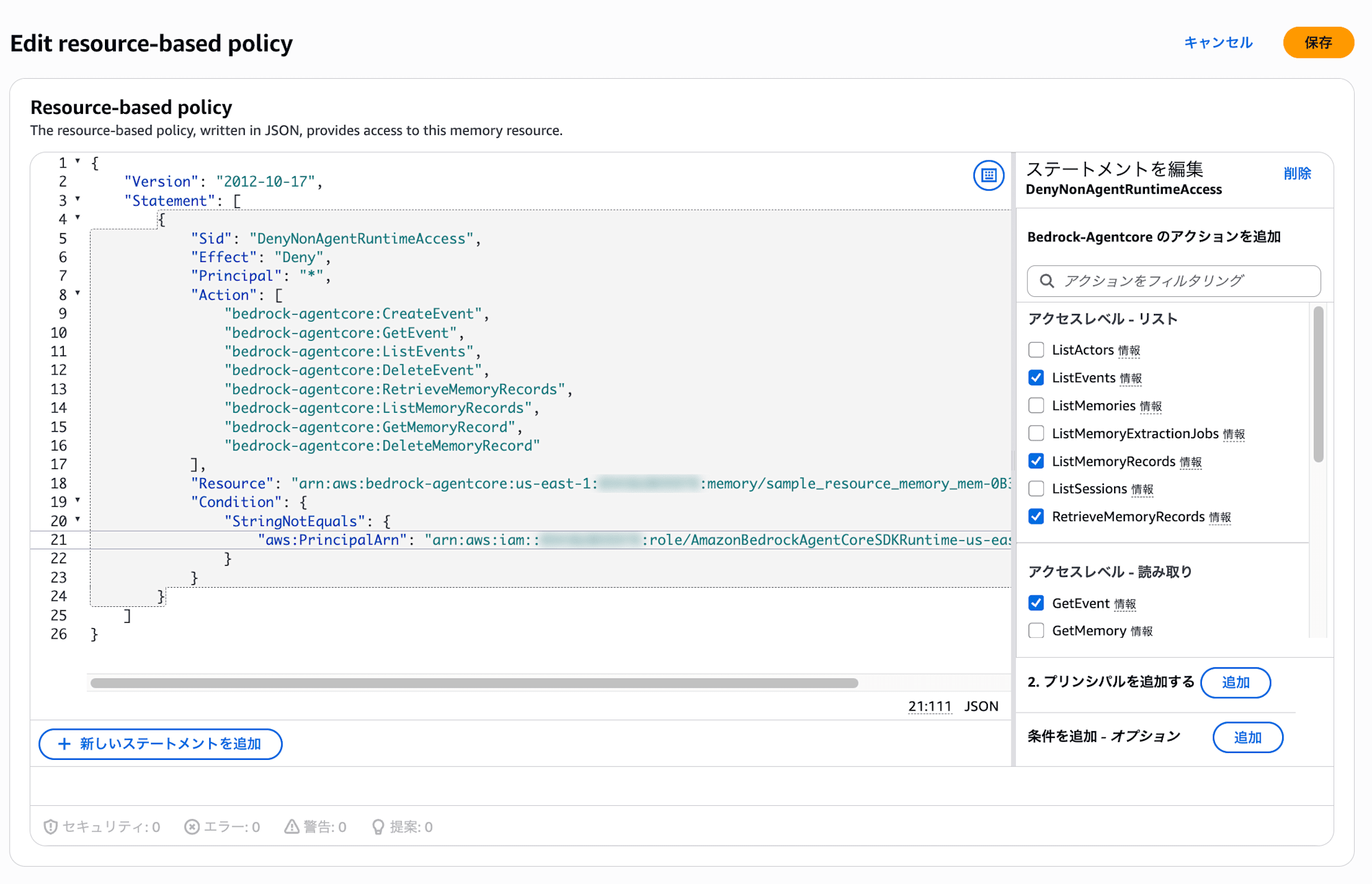This screenshot has width=1372, height=884.
Task: Click the editor horizontal scrollbar
Action: pos(473,683)
